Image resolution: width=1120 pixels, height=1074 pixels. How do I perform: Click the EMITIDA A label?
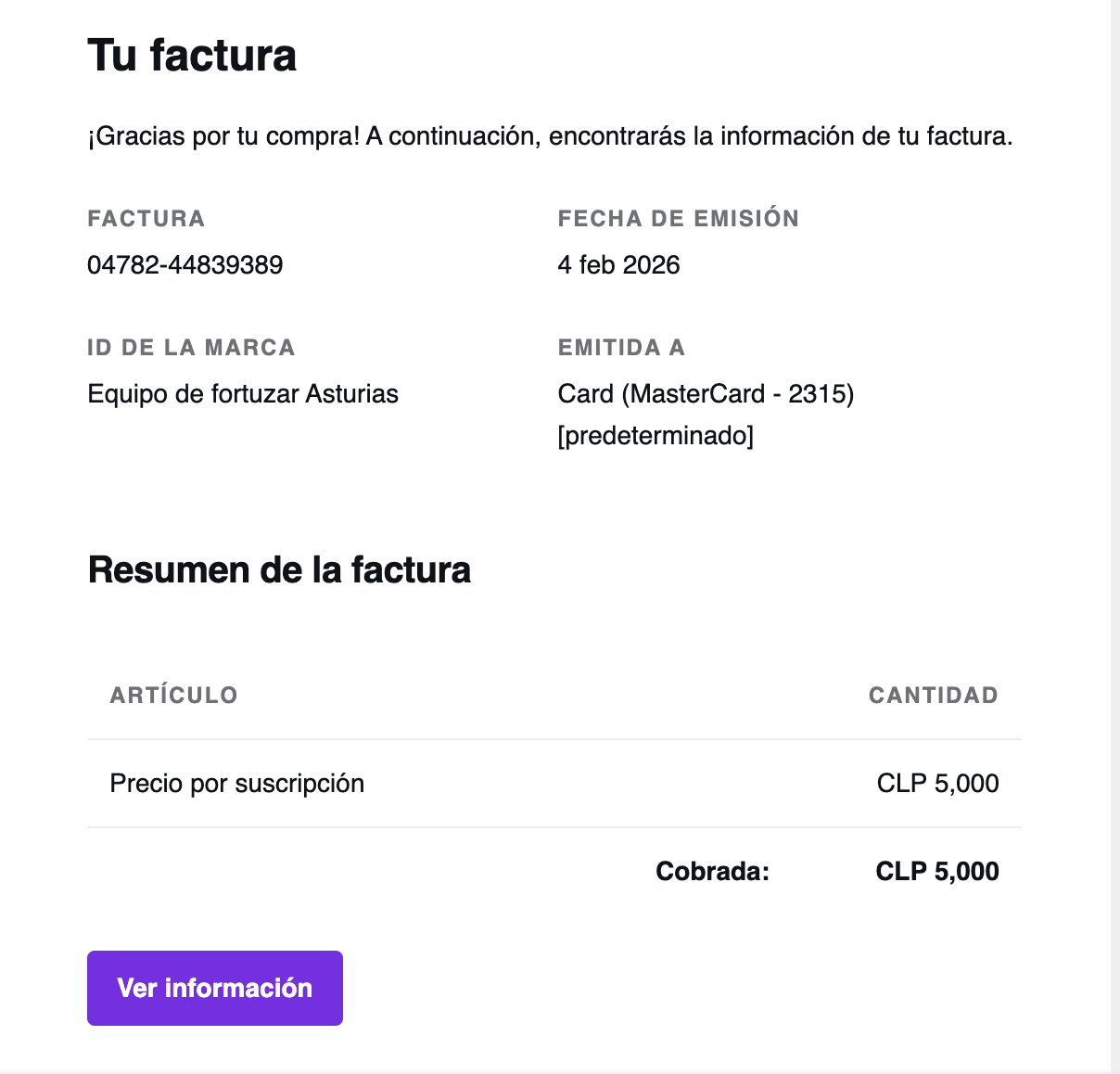[x=621, y=348]
